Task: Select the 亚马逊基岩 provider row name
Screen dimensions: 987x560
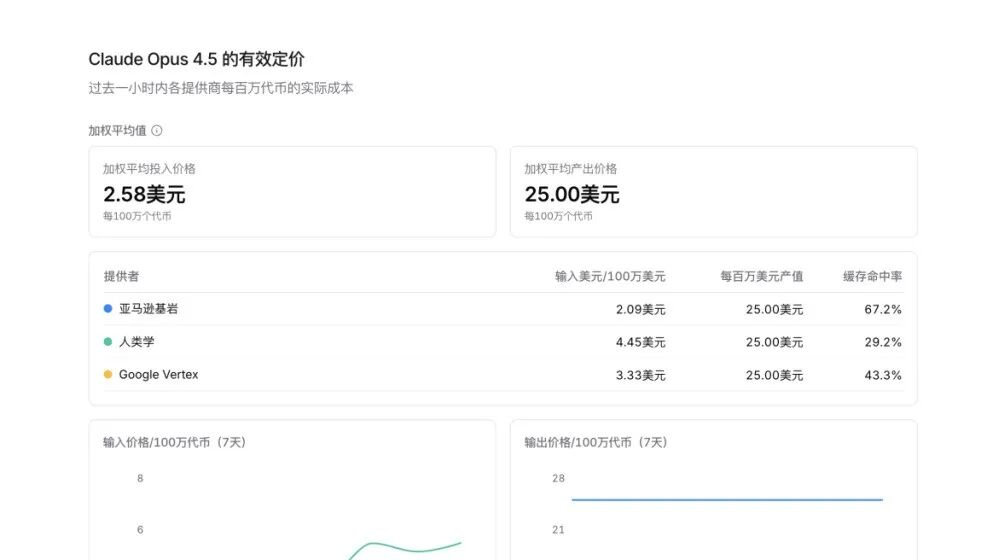Action: [x=148, y=309]
